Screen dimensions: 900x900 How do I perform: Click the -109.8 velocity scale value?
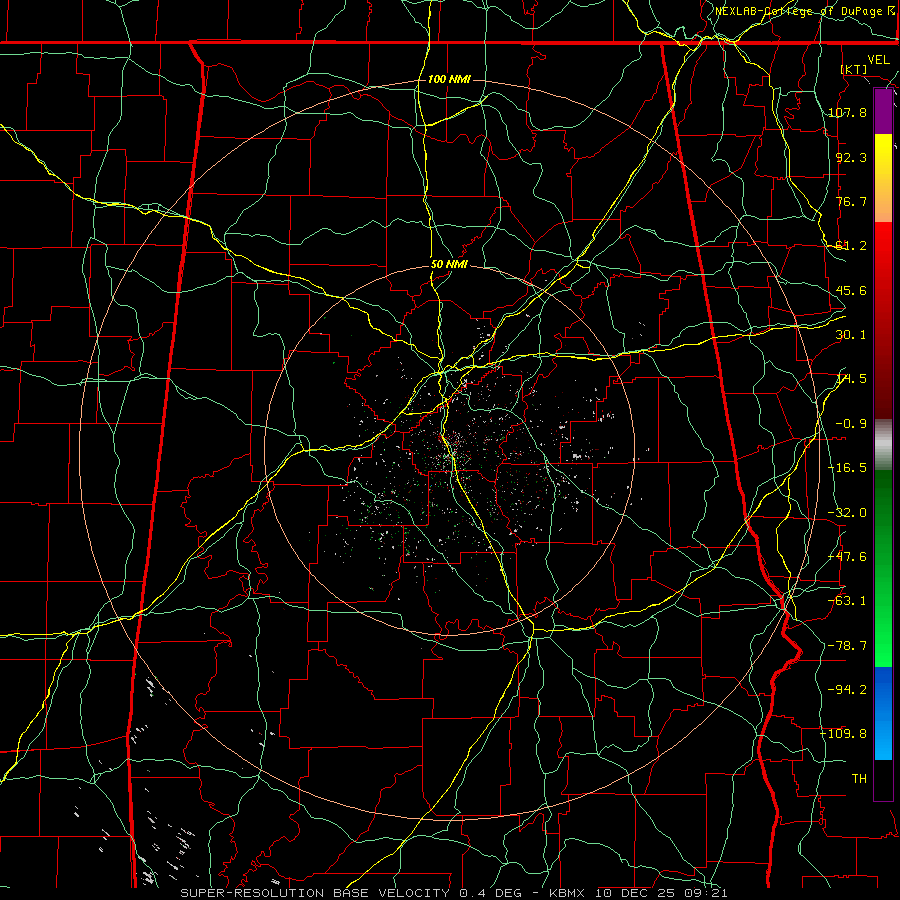point(844,734)
